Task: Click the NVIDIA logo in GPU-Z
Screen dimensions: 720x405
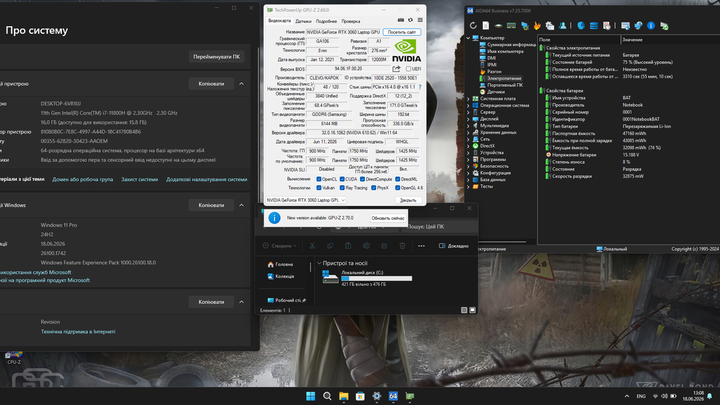Action: pyautogui.click(x=406, y=51)
